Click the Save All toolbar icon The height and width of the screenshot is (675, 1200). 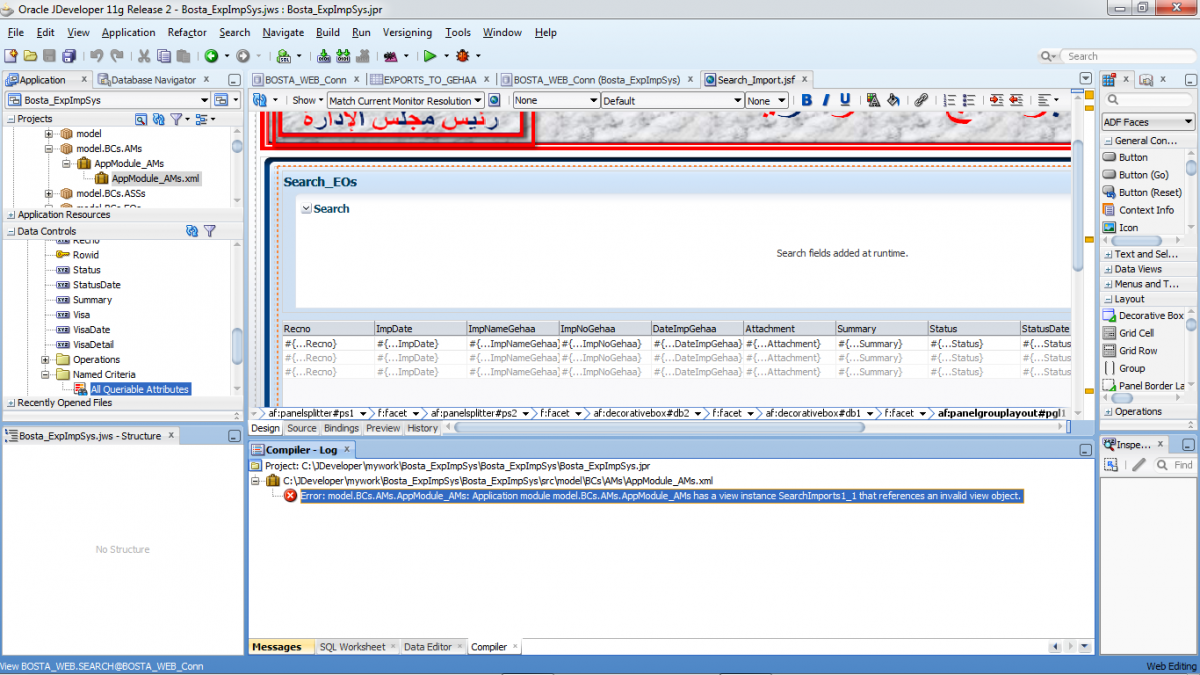69,56
